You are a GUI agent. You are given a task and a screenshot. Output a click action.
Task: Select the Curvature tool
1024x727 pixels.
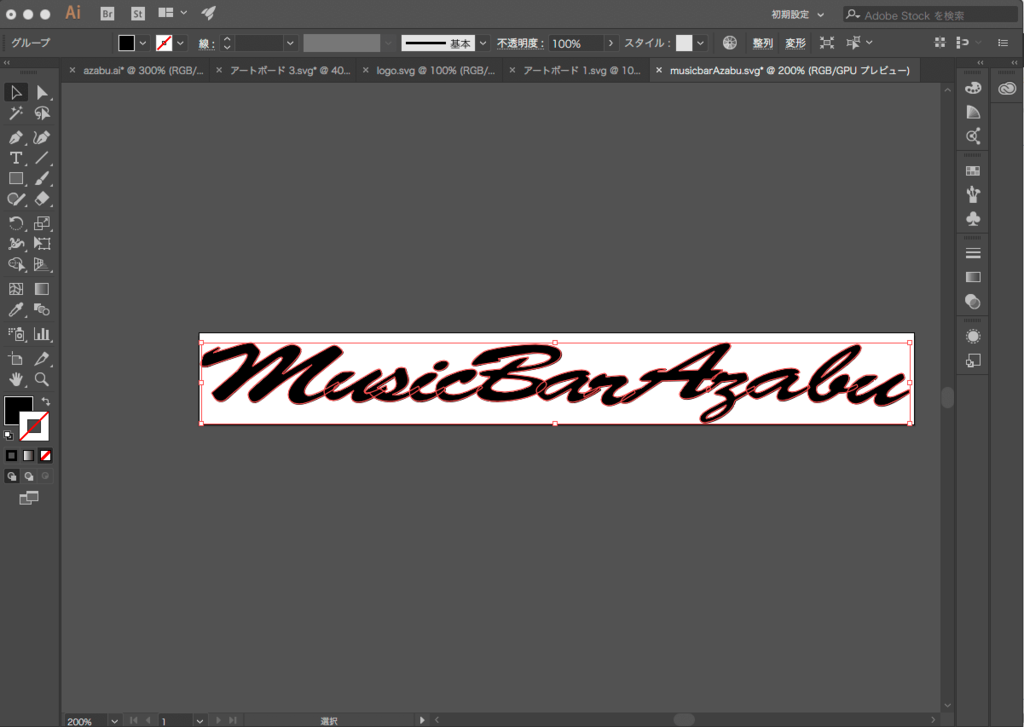[42, 137]
